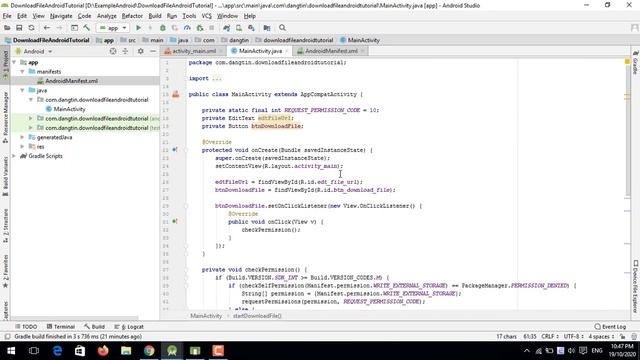Open the Profile app gauge icon

[x=187, y=28]
